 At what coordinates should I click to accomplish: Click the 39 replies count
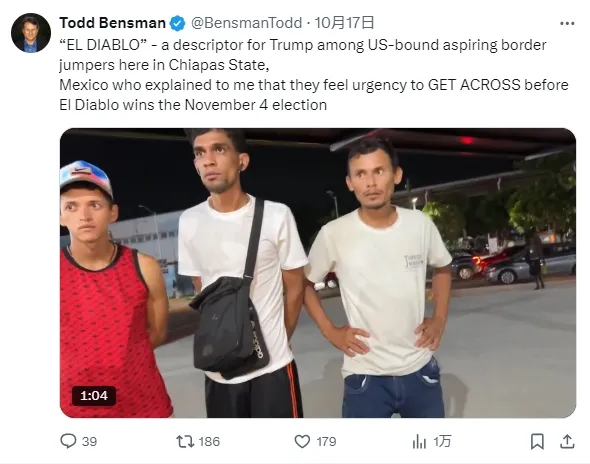90,441
